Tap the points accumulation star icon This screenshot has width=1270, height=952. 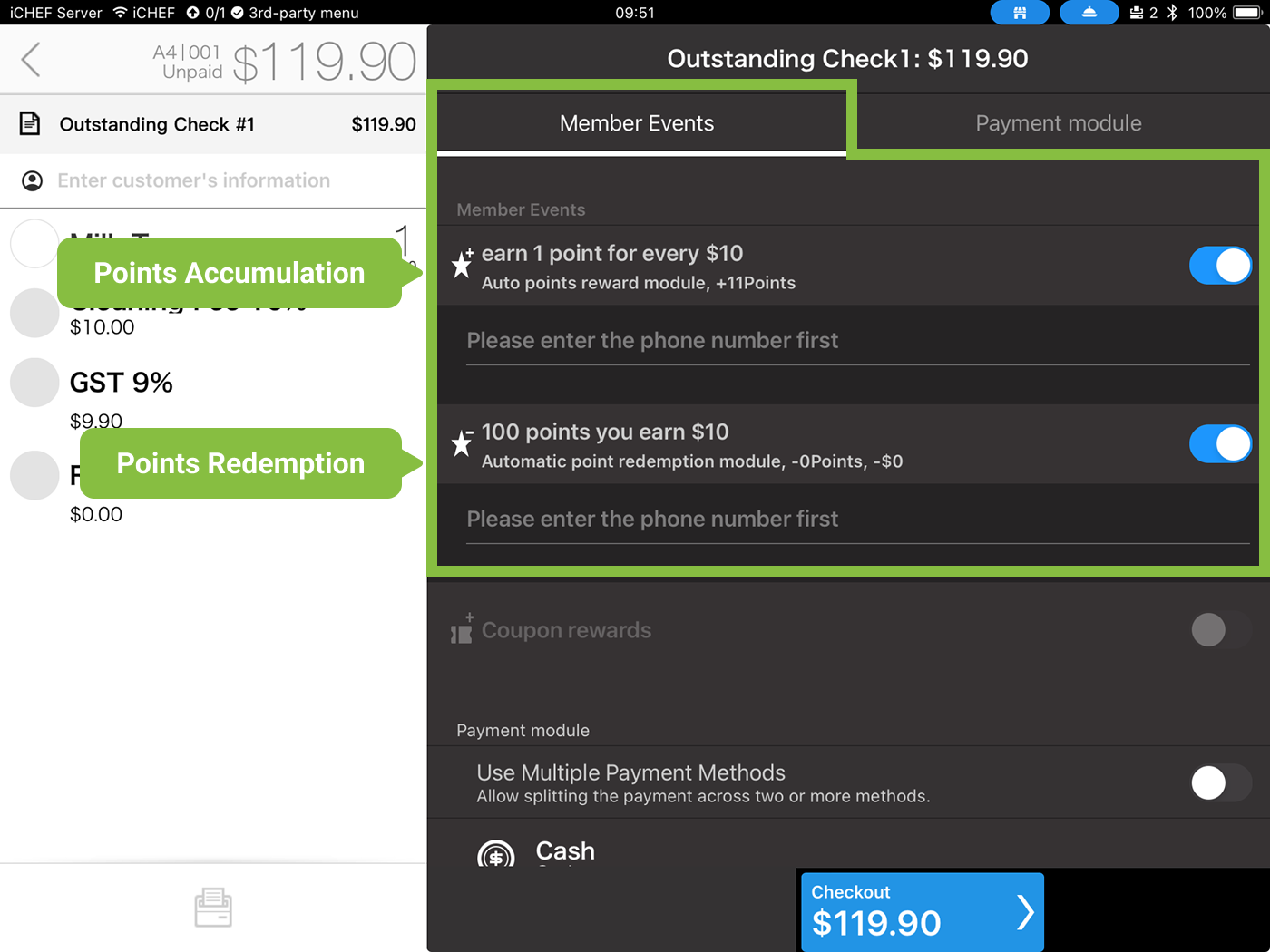tap(462, 264)
